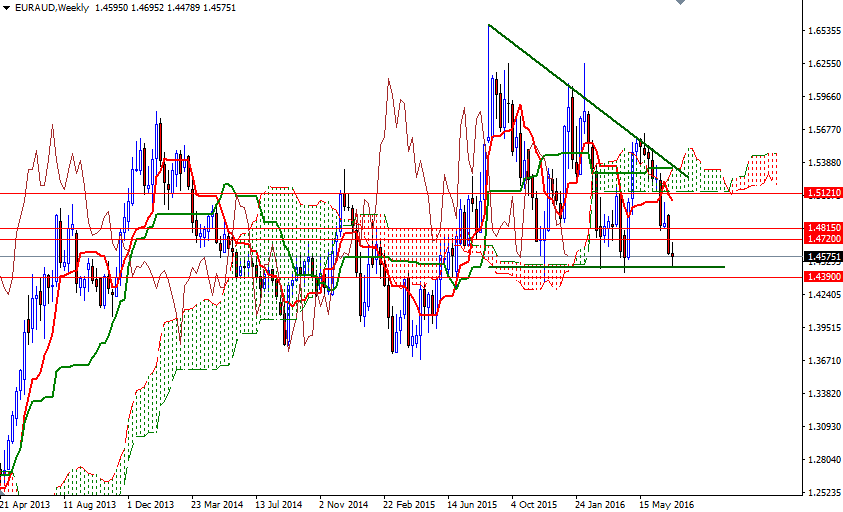Click the 1.42405 price axis value
Screen dimensions: 843x512
[825, 295]
